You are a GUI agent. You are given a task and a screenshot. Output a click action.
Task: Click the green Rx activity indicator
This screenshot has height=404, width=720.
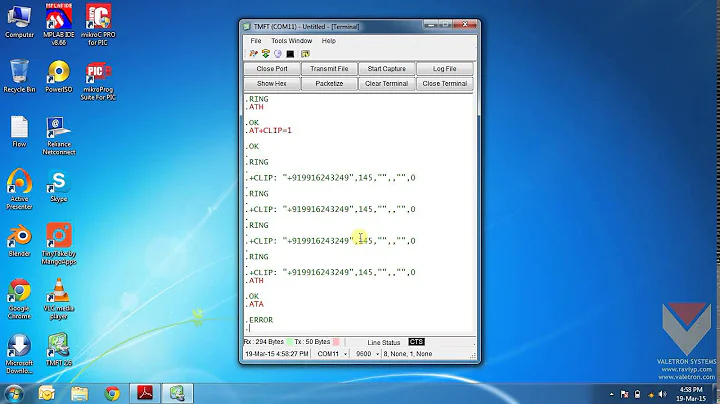289,342
